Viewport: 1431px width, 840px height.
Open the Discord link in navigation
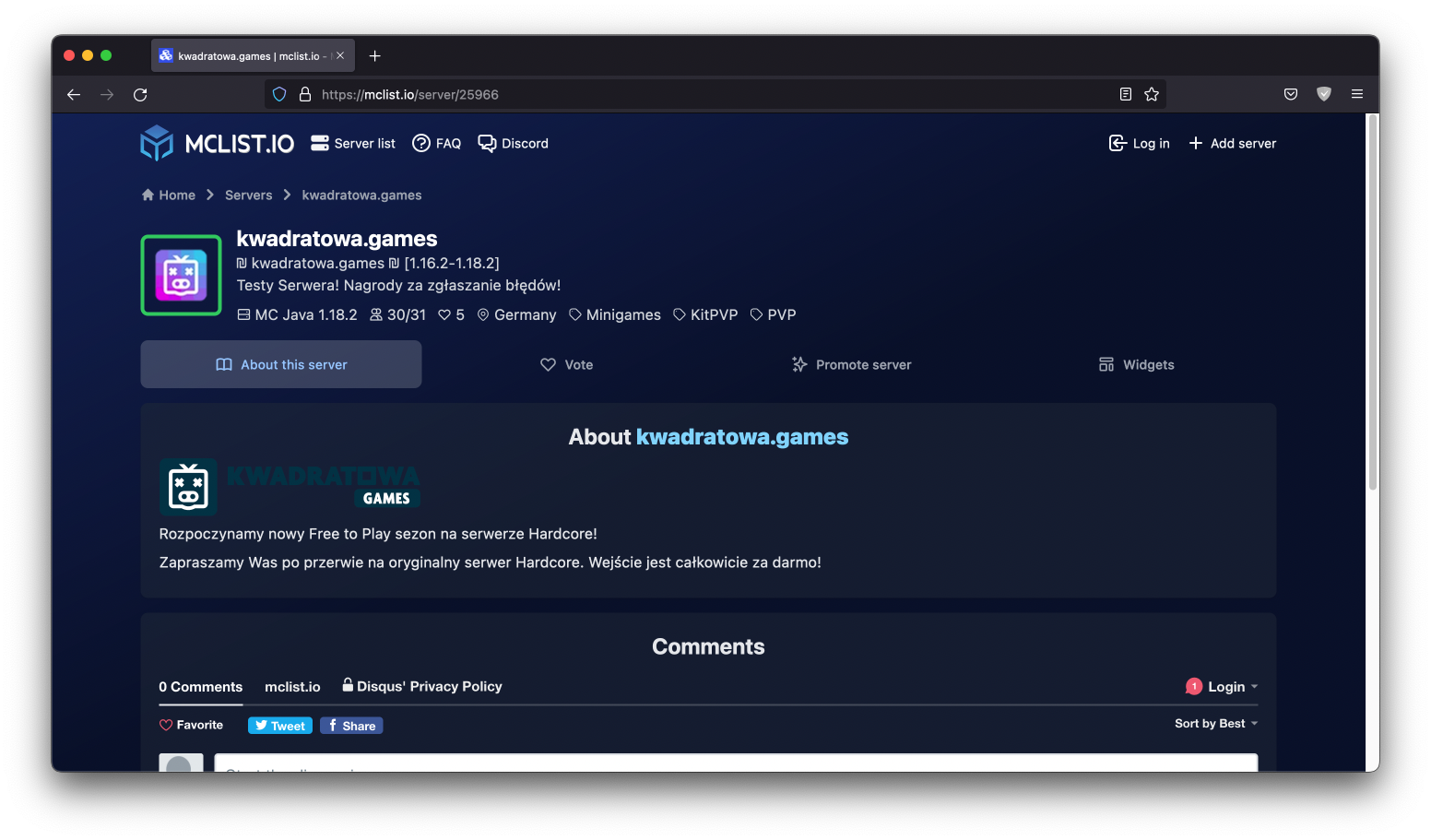(x=514, y=144)
